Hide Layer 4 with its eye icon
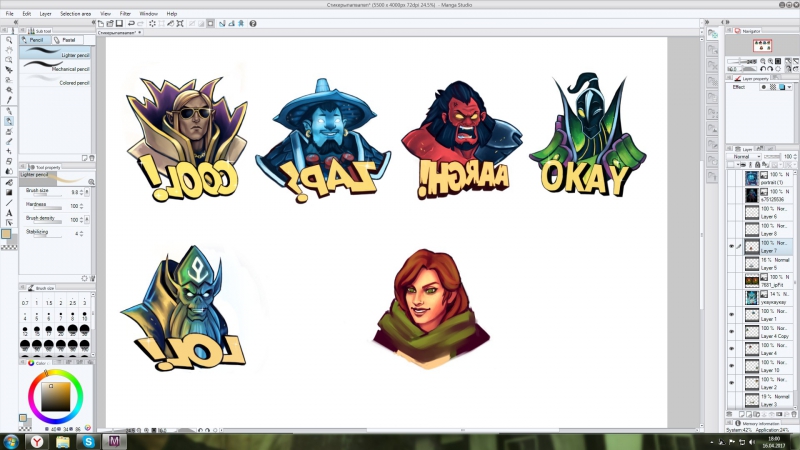 click(x=731, y=349)
